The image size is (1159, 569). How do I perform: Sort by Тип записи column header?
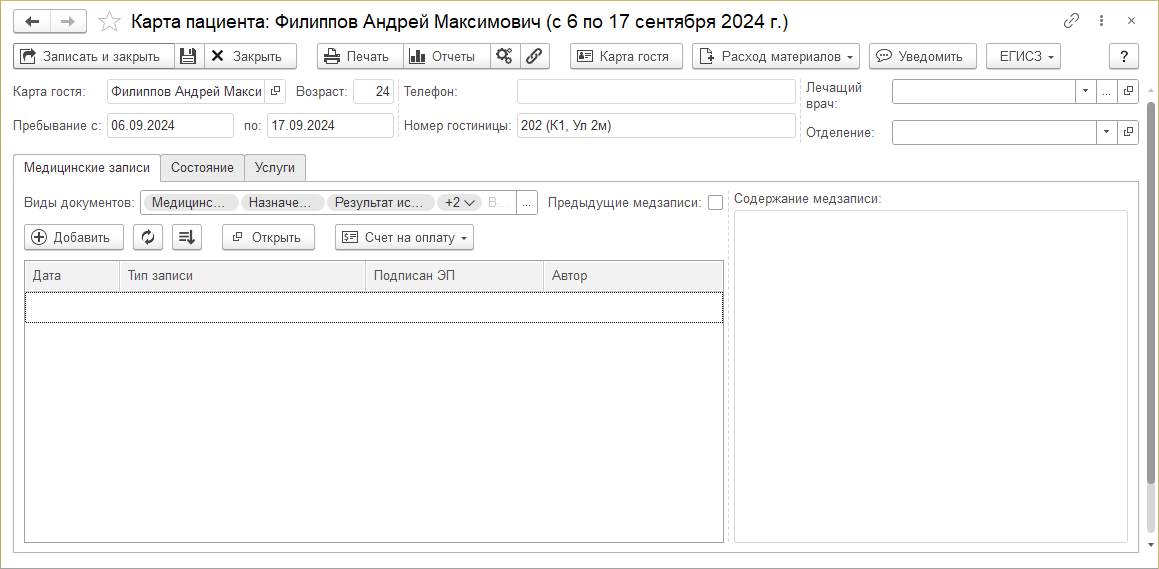tap(242, 276)
